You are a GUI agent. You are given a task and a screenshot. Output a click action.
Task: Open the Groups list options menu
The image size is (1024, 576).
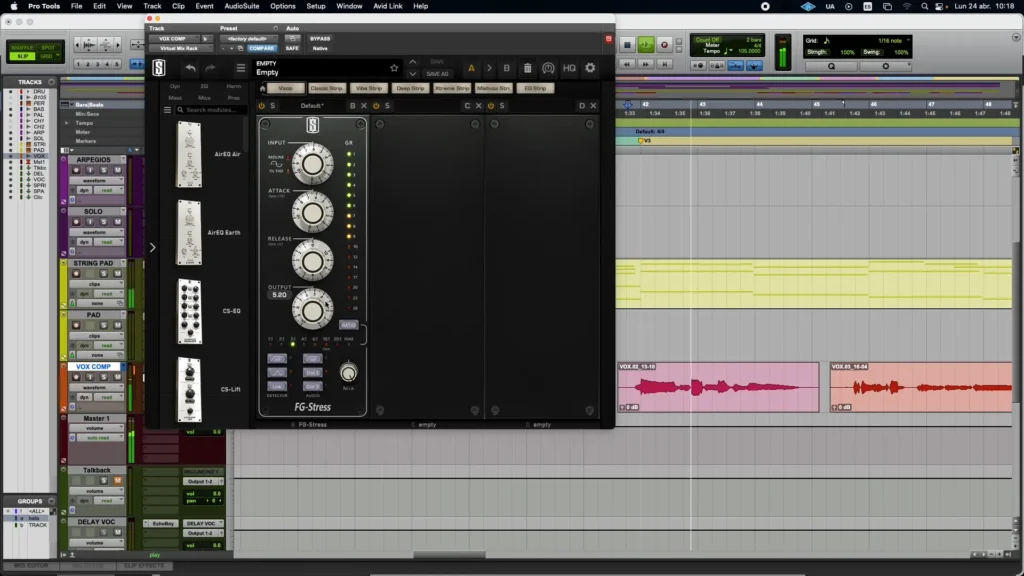(52, 502)
